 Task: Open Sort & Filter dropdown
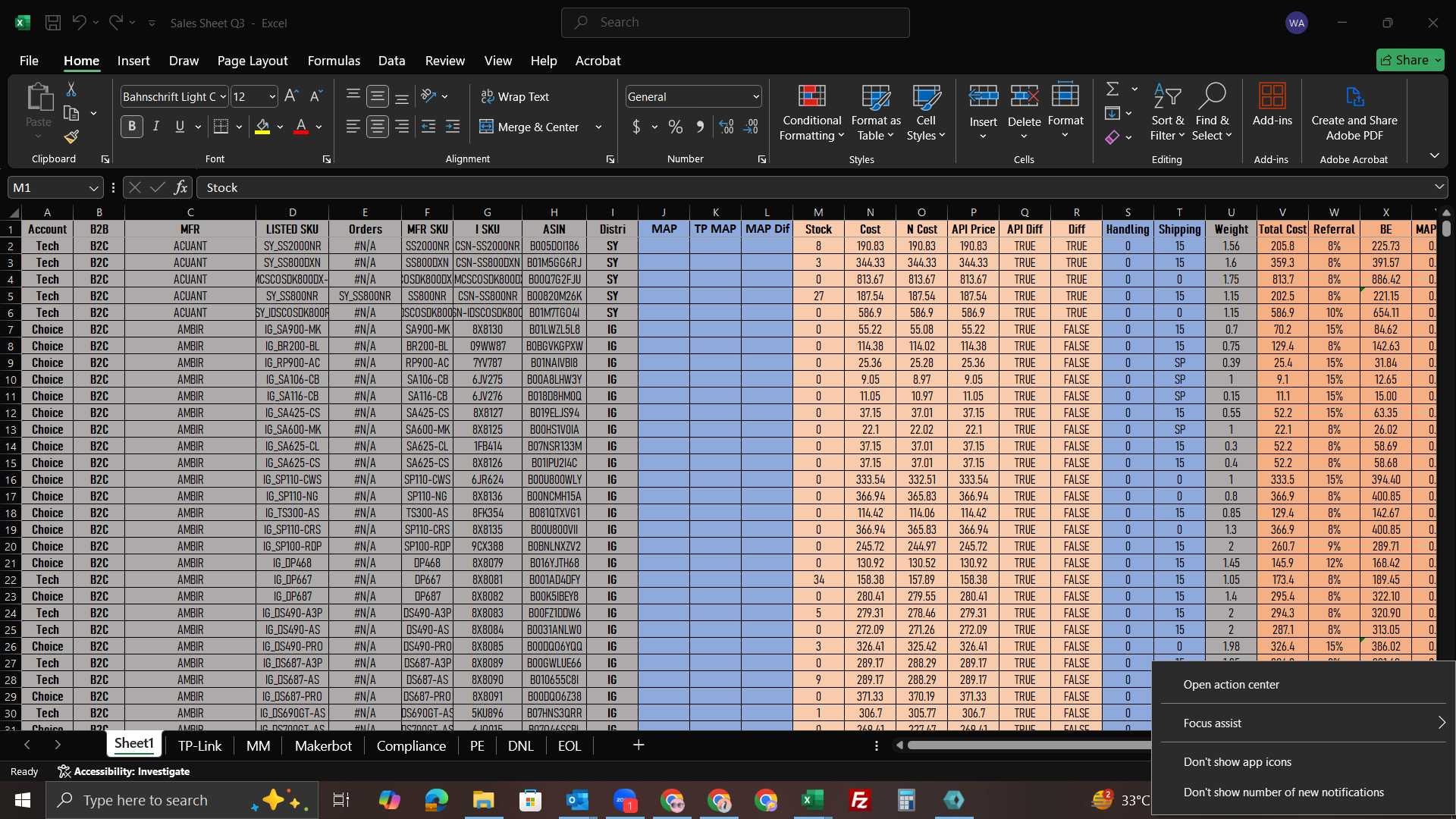tap(1167, 112)
